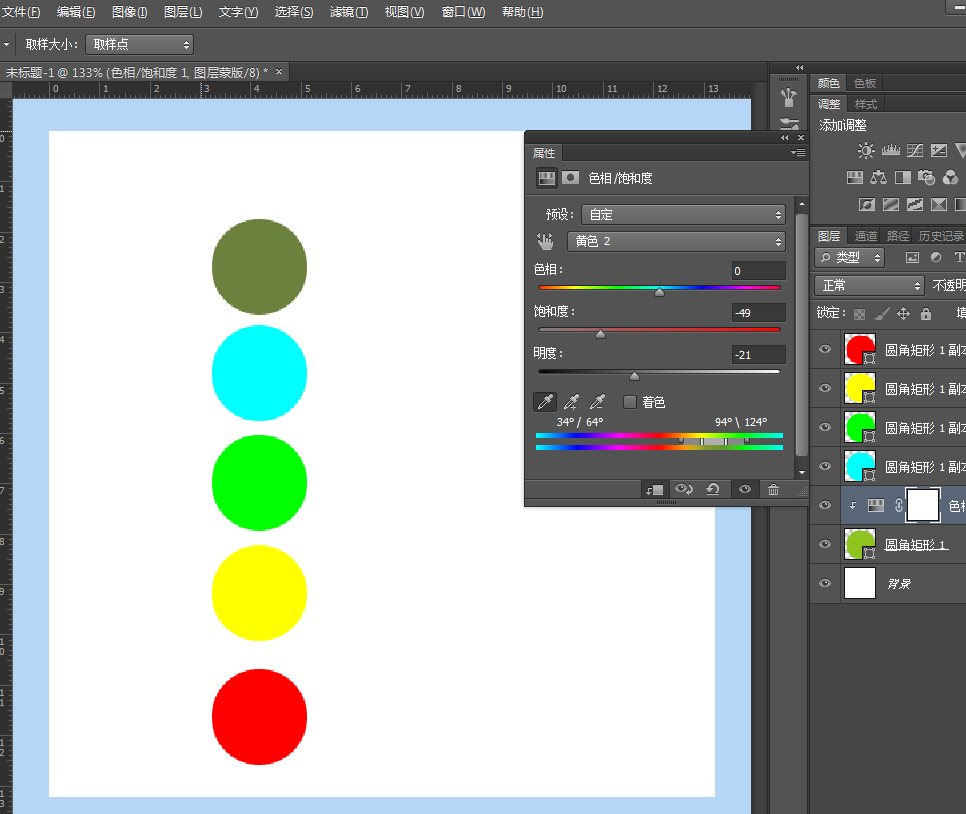
Task: Open the 黄色 2 color range dropdown
Action: click(676, 241)
